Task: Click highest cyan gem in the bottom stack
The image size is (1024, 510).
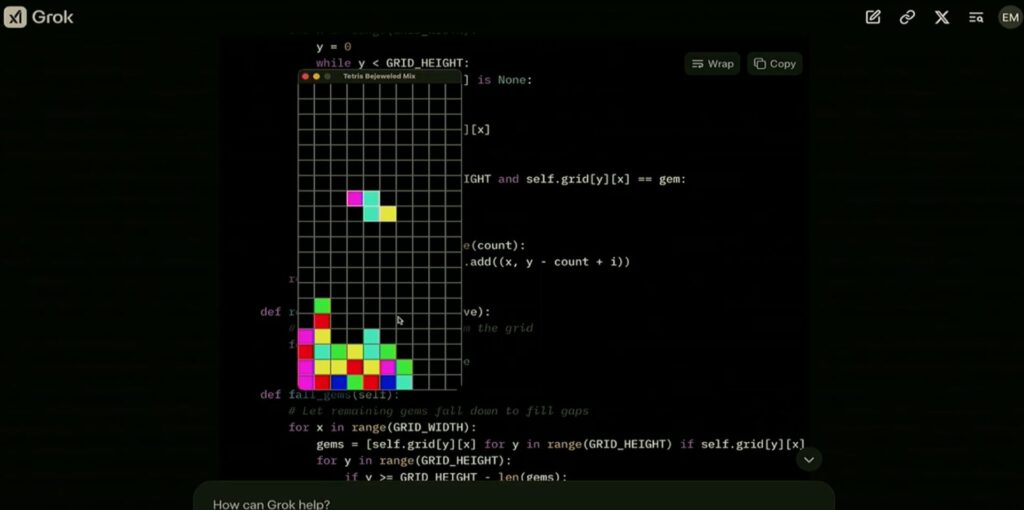Action: tap(371, 336)
